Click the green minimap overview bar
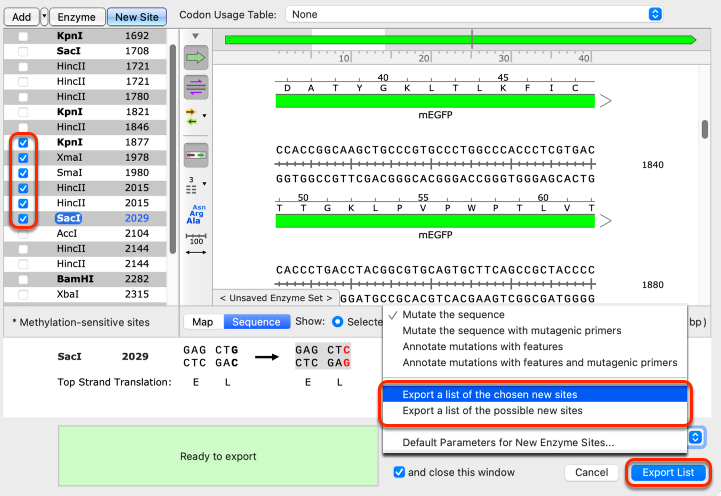Screen dimensions: 721x496 460,40
